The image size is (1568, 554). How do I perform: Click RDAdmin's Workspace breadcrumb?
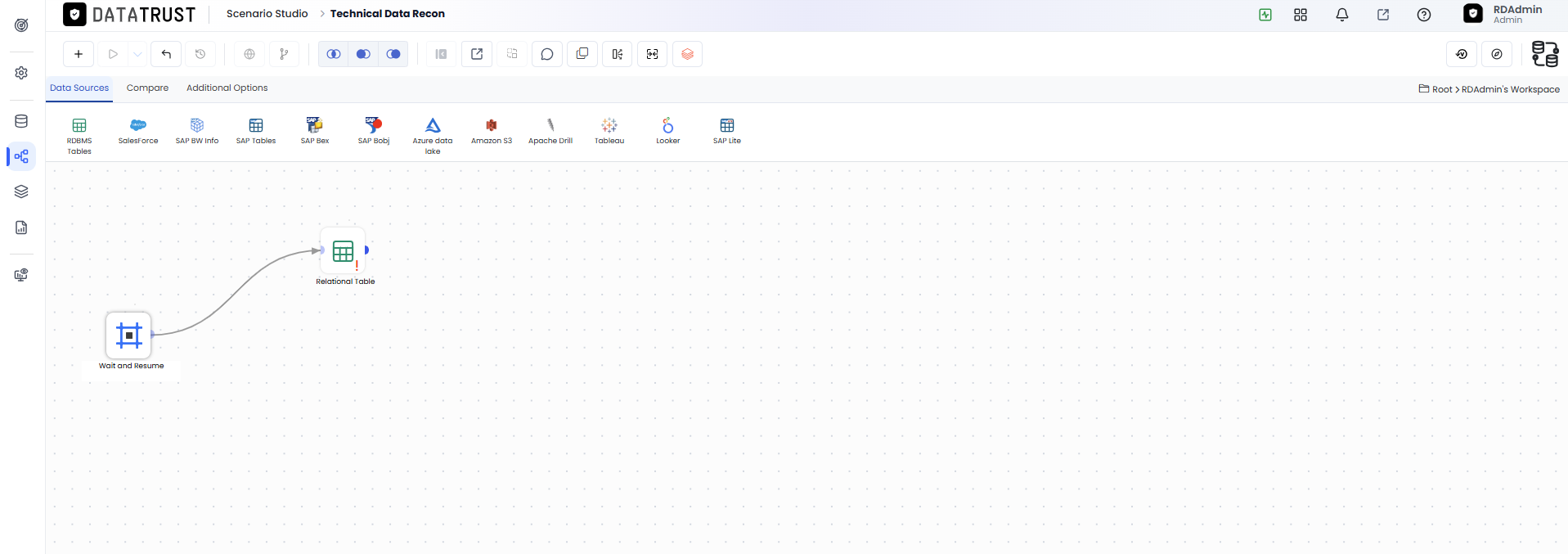coord(1511,89)
